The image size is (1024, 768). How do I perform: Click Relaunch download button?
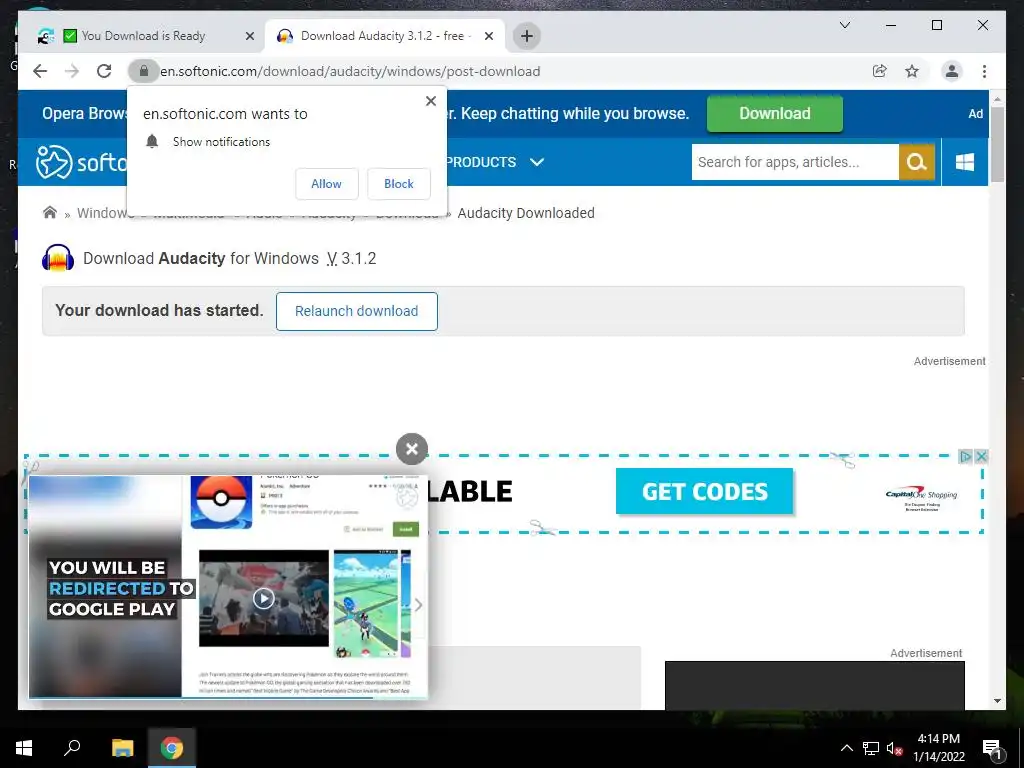coord(357,311)
